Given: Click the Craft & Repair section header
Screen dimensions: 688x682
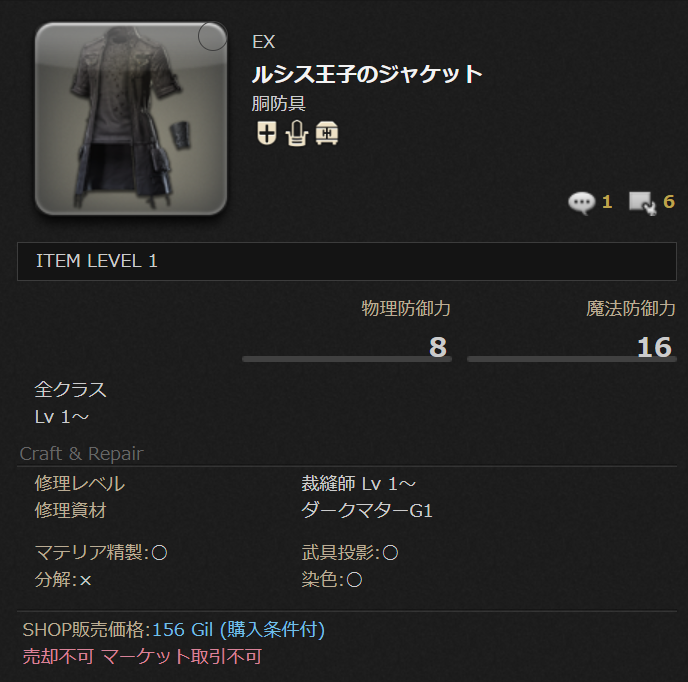Looking at the screenshot, I should pos(82,454).
